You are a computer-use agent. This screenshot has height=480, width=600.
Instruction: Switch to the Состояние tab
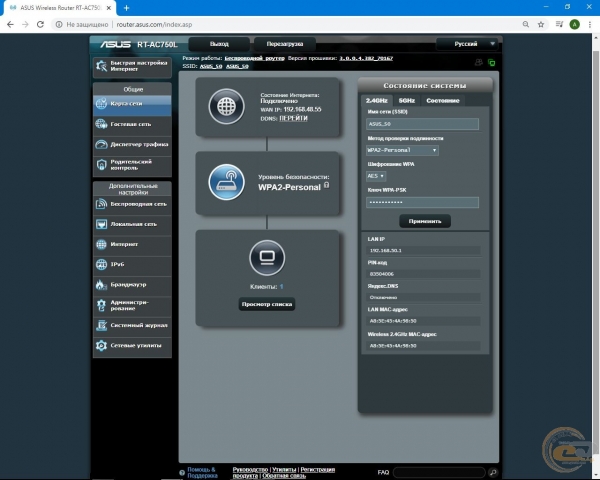[442, 100]
